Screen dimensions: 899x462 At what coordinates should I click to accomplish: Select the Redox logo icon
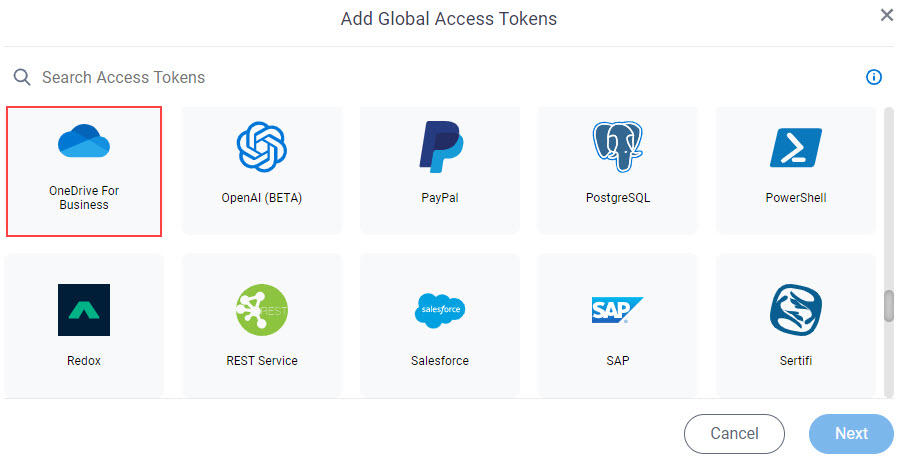(x=84, y=310)
